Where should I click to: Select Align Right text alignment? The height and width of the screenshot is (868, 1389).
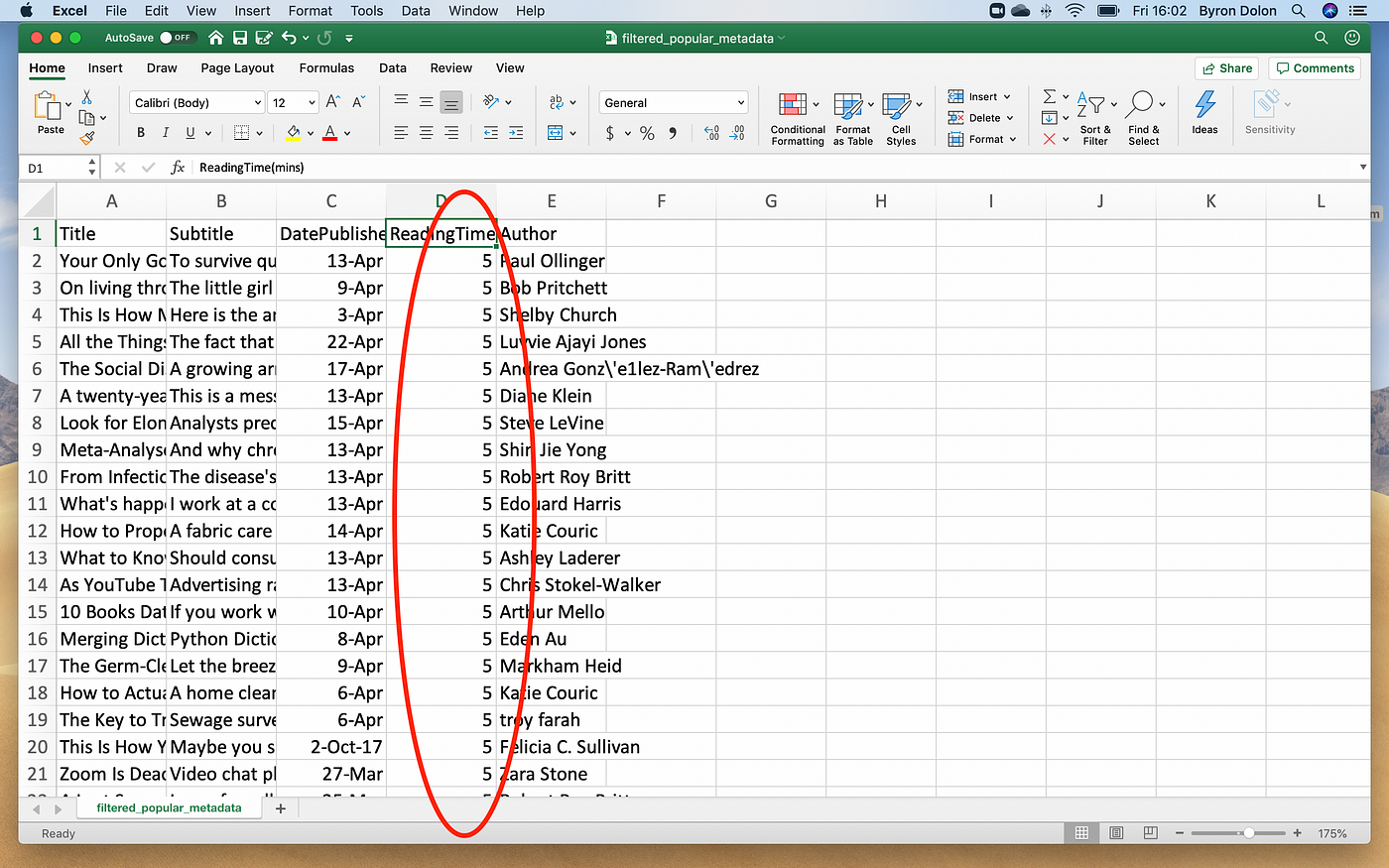(x=451, y=132)
